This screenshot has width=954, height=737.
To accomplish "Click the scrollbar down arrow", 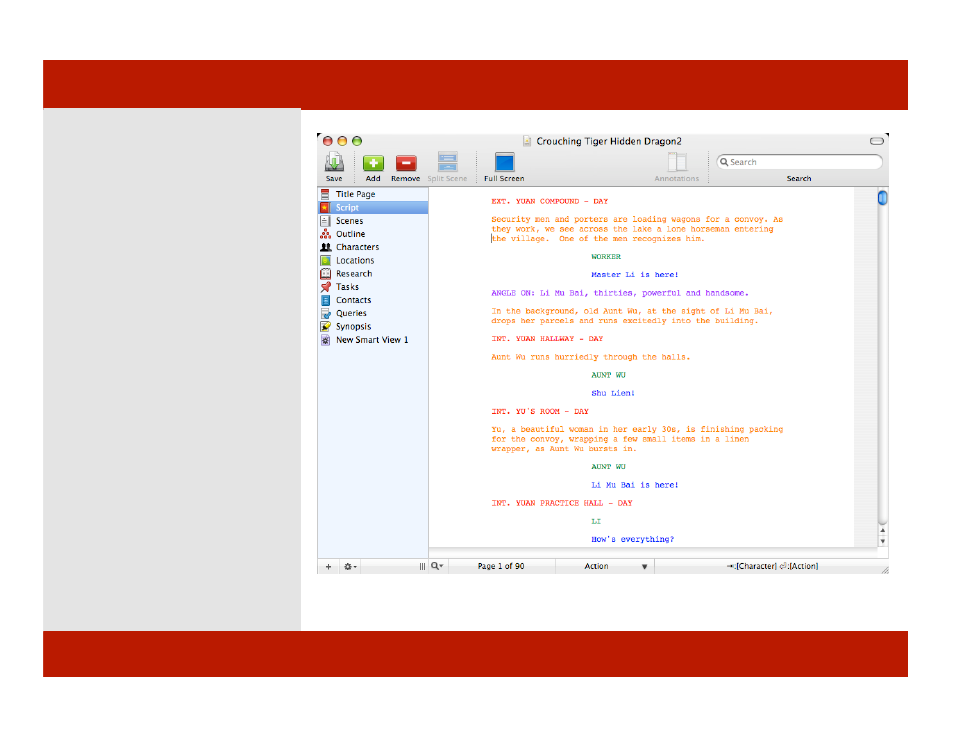I will tap(882, 541).
